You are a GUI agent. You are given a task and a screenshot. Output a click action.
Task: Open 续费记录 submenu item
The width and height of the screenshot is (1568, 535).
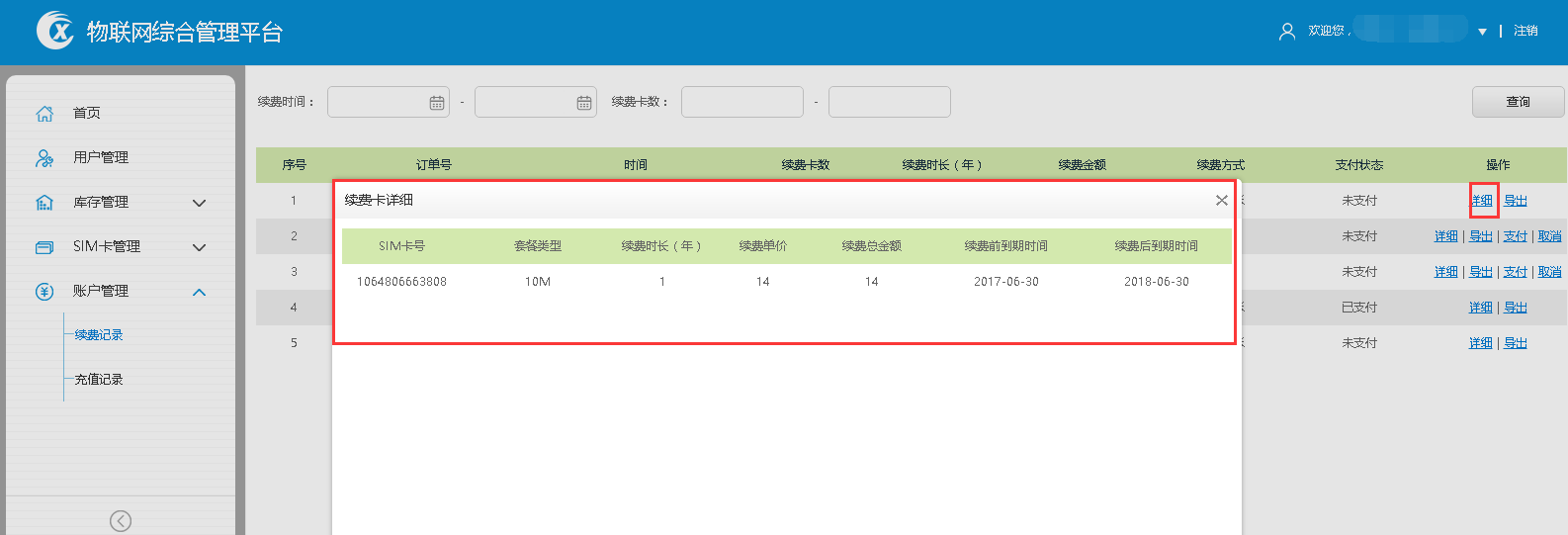coord(99,335)
